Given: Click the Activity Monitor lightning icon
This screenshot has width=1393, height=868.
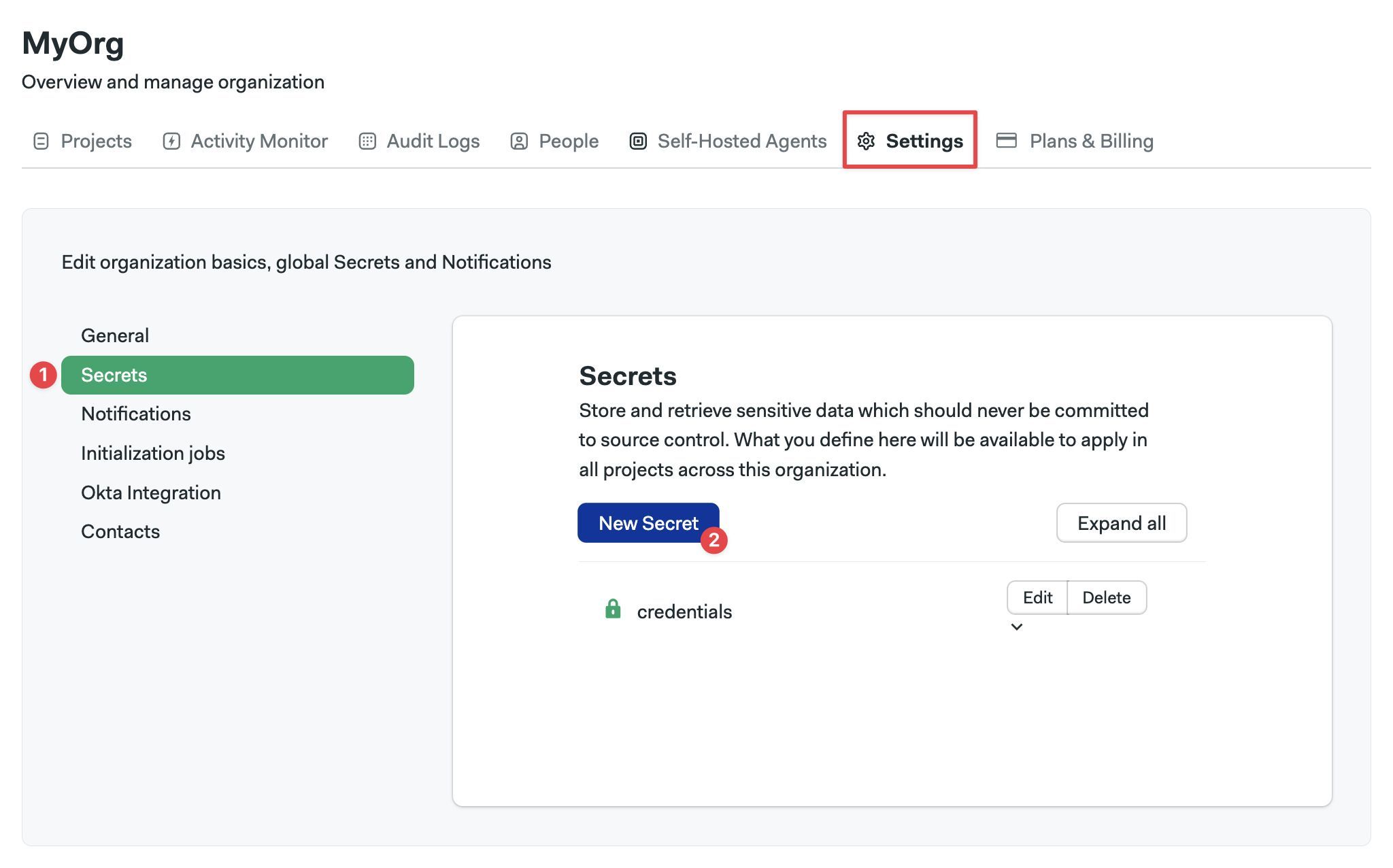Looking at the screenshot, I should (x=171, y=141).
